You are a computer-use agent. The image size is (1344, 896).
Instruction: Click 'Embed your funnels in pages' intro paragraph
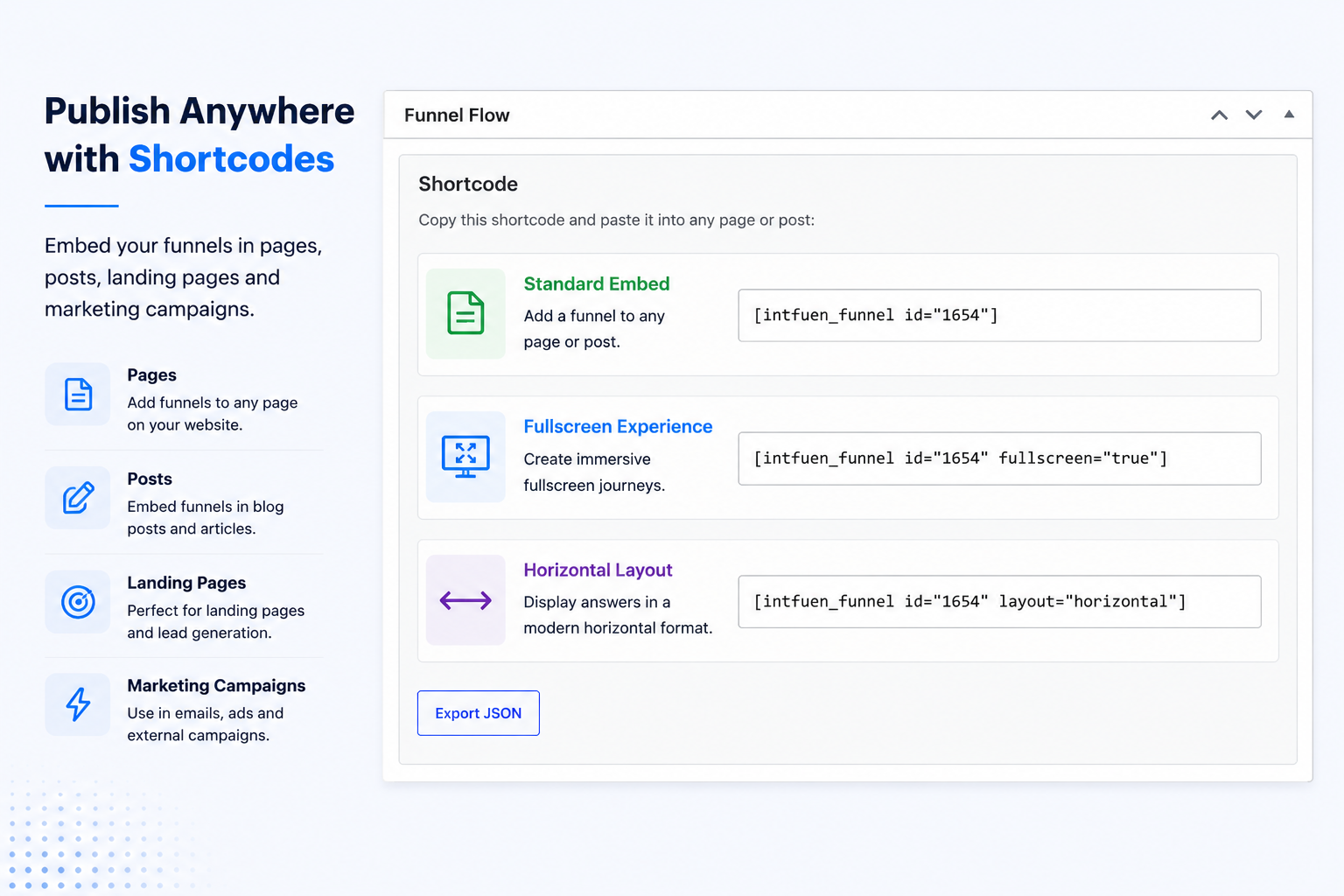click(184, 277)
